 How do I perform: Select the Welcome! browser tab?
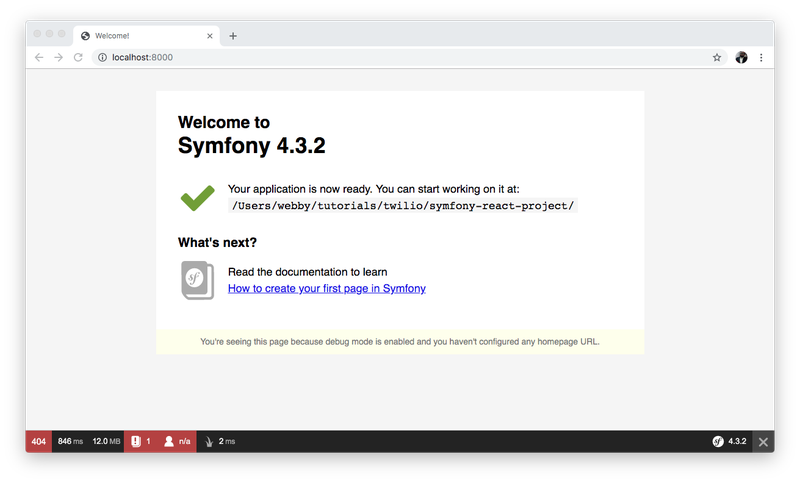pyautogui.click(x=146, y=36)
